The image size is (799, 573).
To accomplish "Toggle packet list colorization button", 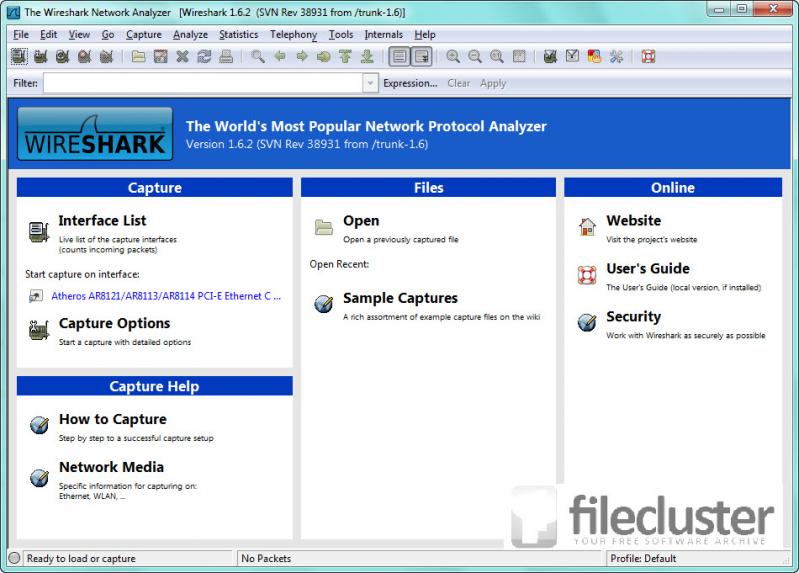I will (x=400, y=56).
